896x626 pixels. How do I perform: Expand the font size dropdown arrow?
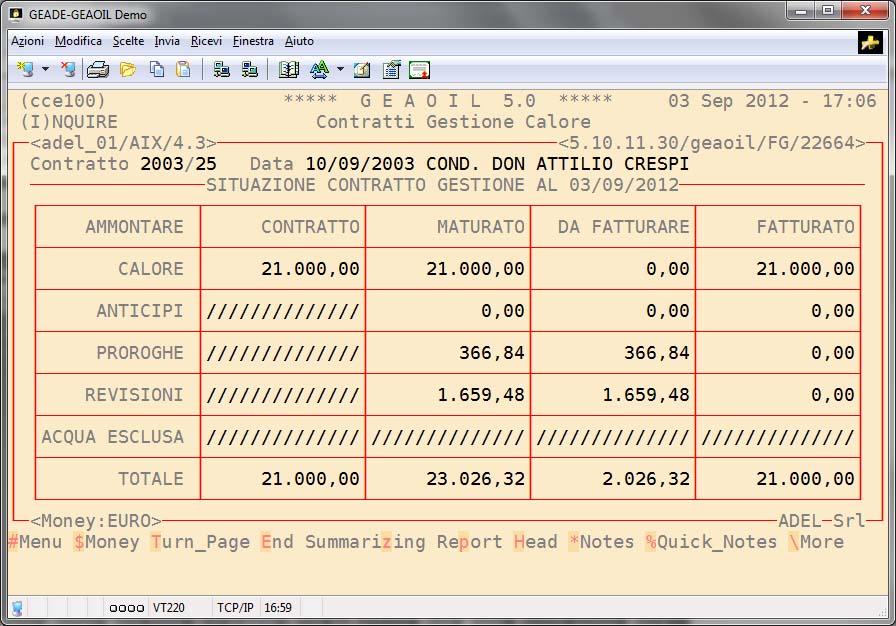(340, 70)
